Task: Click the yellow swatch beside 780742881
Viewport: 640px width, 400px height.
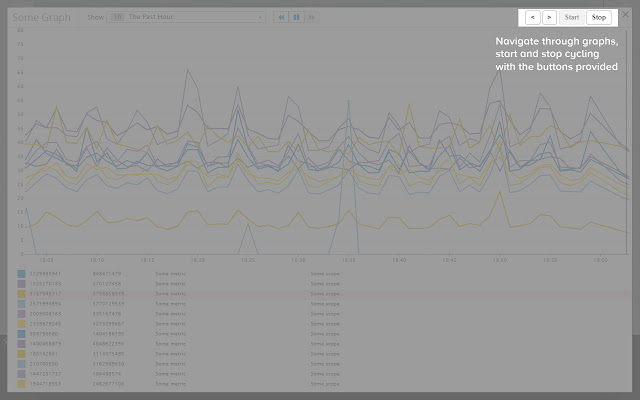Action: coord(21,354)
